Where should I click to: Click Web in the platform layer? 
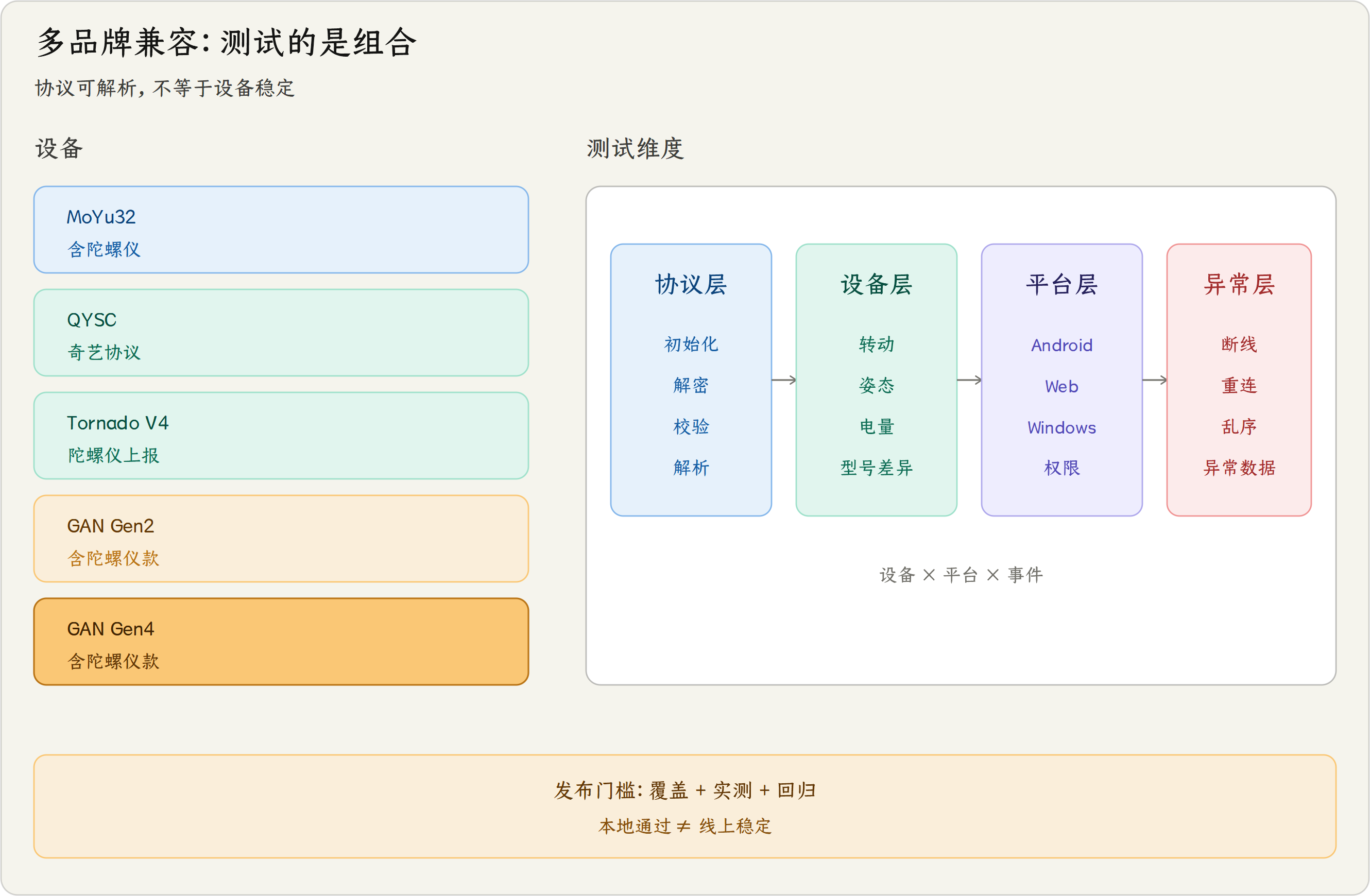(1061, 386)
